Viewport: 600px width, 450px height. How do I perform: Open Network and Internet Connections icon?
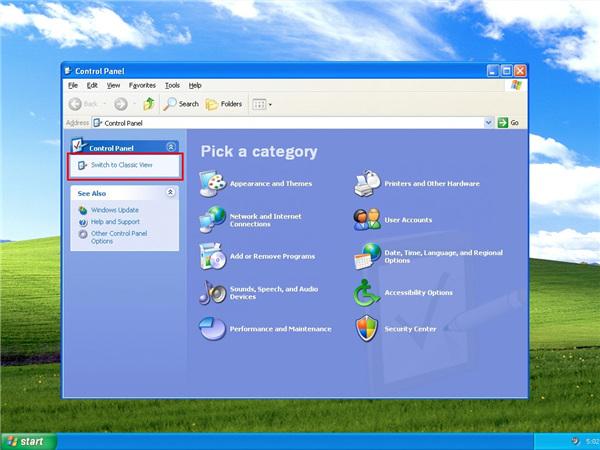(x=213, y=220)
